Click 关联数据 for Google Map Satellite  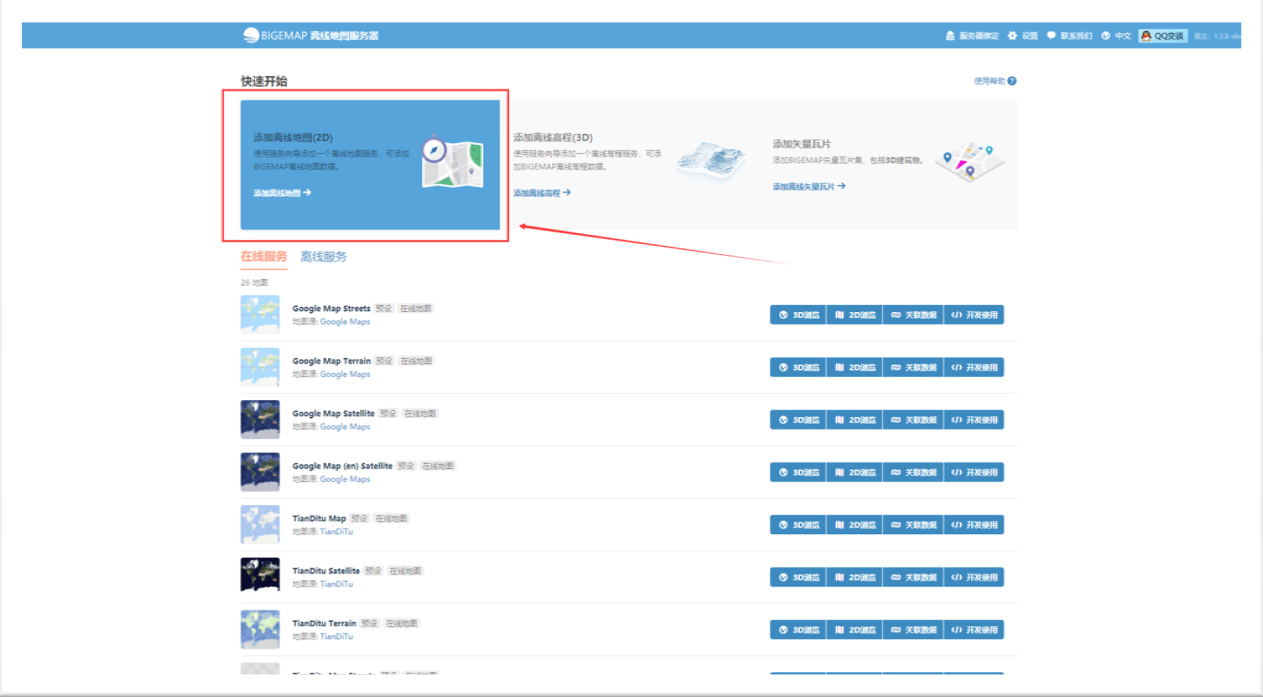[913, 420]
